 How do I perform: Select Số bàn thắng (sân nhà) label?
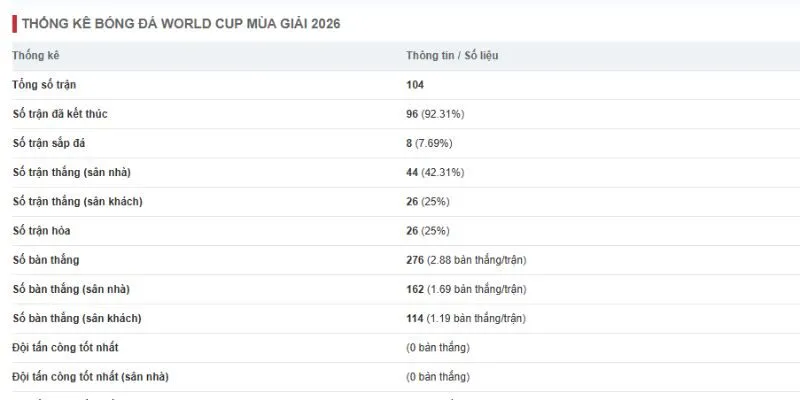71,289
